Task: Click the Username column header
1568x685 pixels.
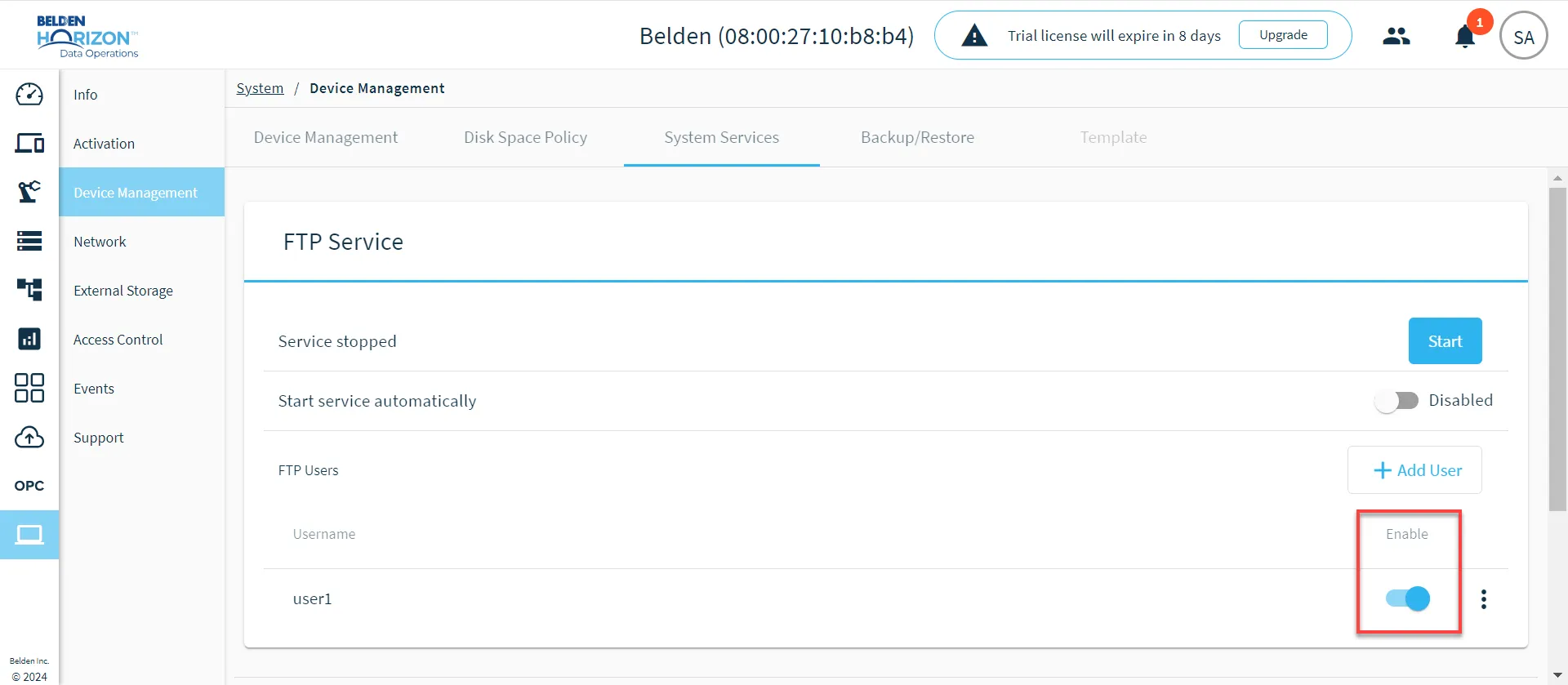Action: tap(324, 534)
